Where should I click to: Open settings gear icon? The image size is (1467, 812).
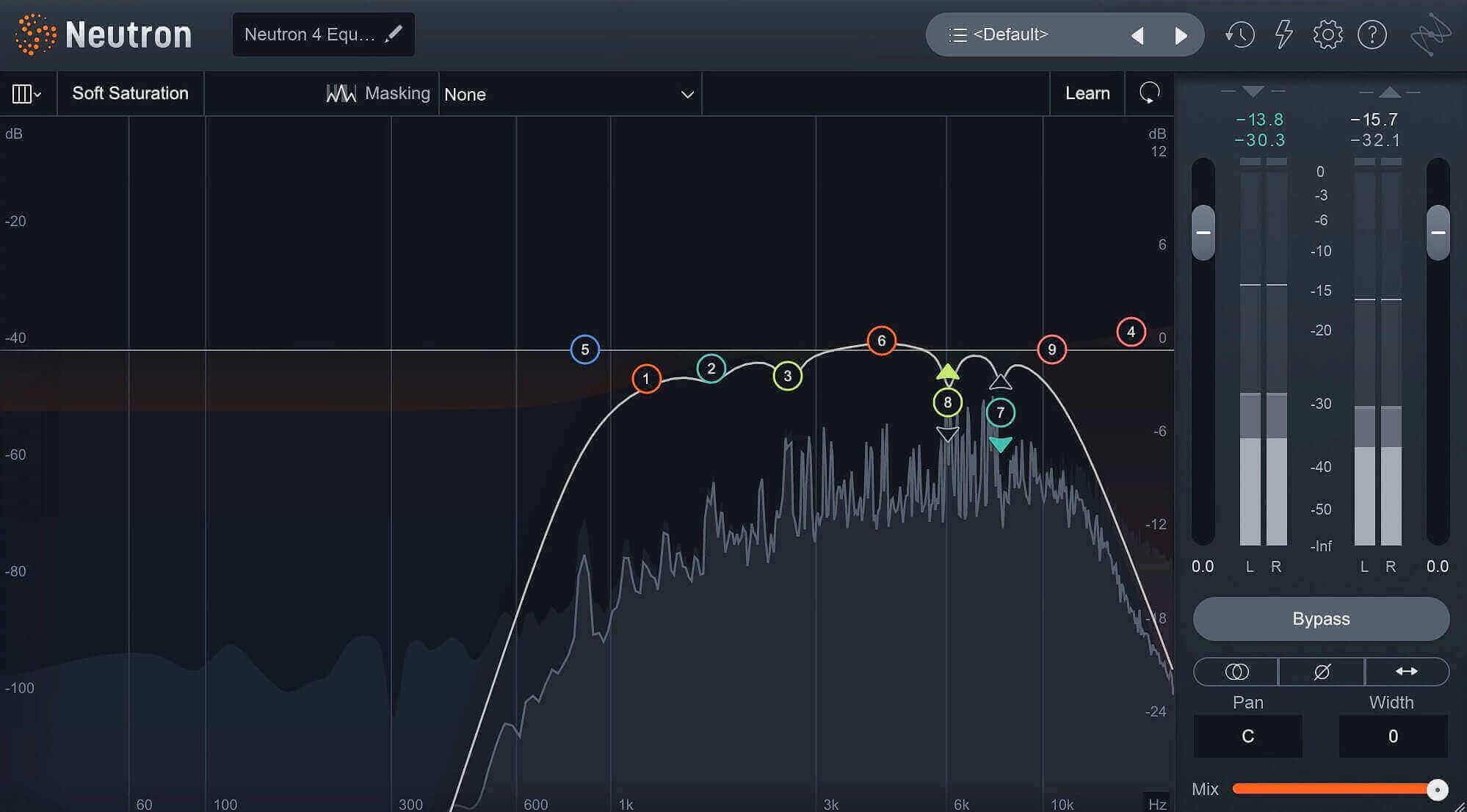pyautogui.click(x=1327, y=35)
